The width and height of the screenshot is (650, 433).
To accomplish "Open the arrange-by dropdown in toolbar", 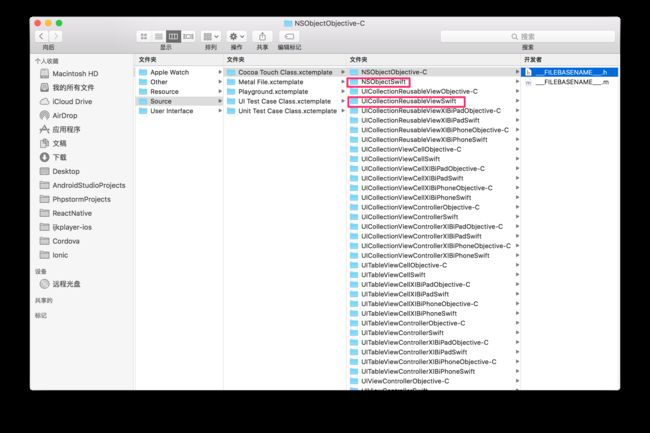I will [x=211, y=36].
